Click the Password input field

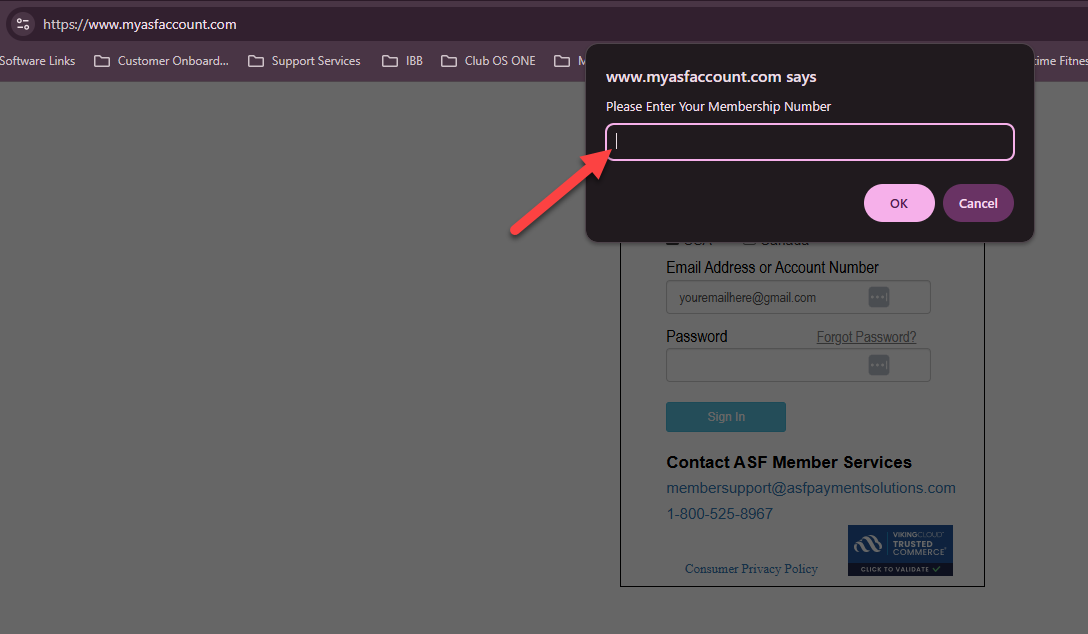click(x=798, y=365)
